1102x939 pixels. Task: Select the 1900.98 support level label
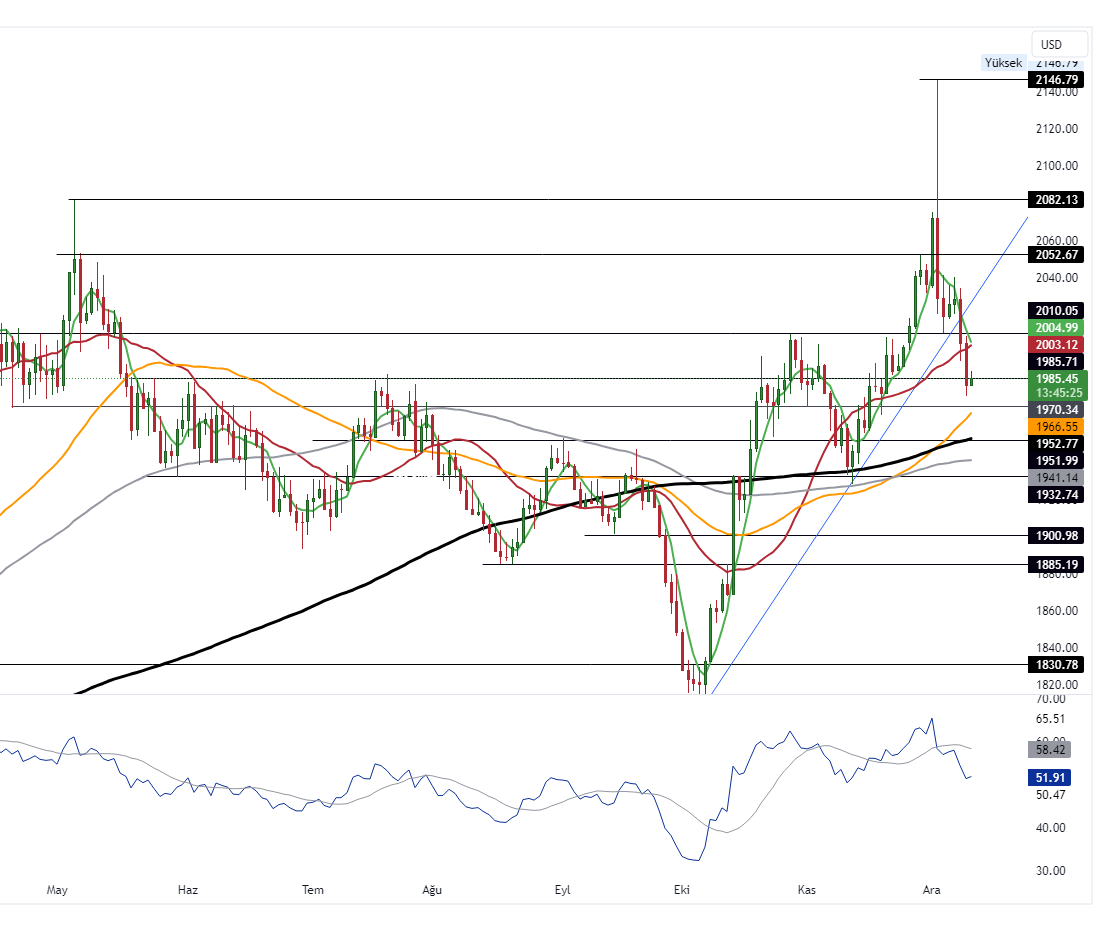point(1056,535)
